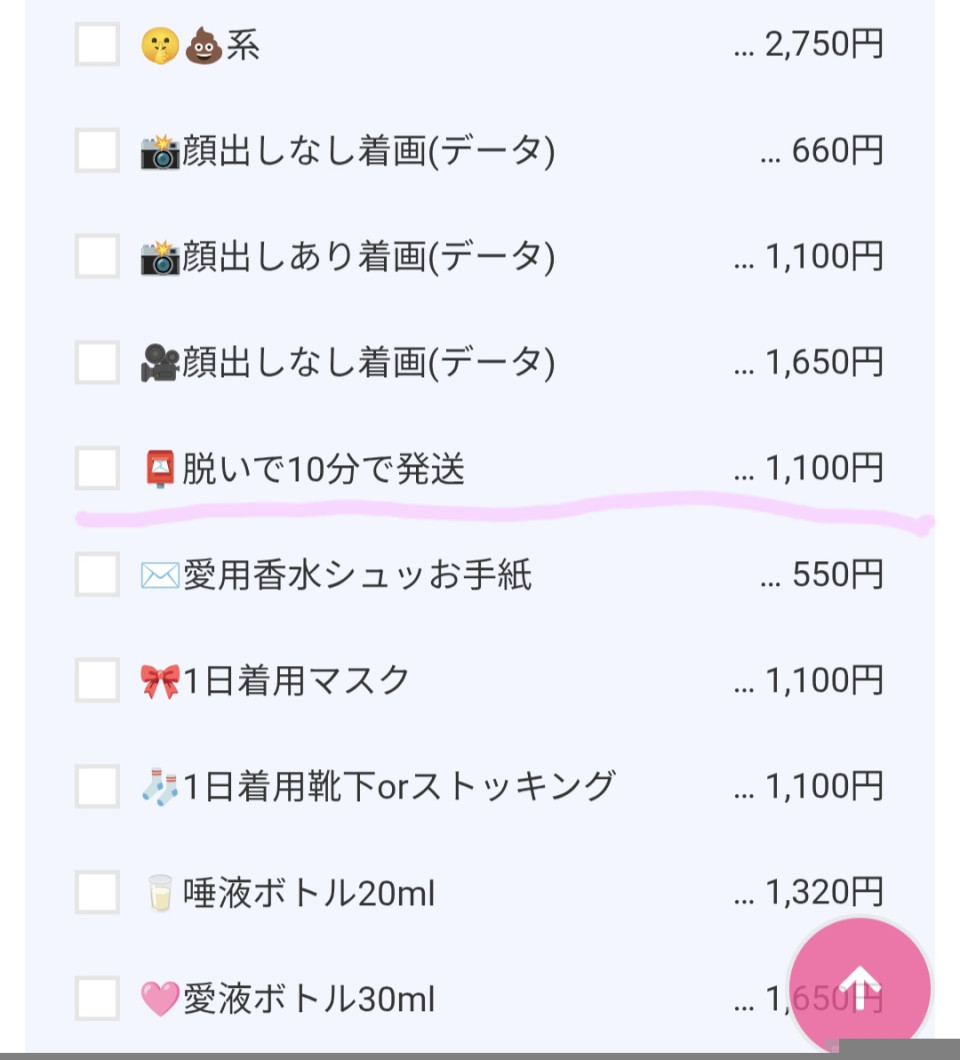Tap the glass icon beside 唾液ボトル20ml
The height and width of the screenshot is (1060, 960).
[160, 892]
